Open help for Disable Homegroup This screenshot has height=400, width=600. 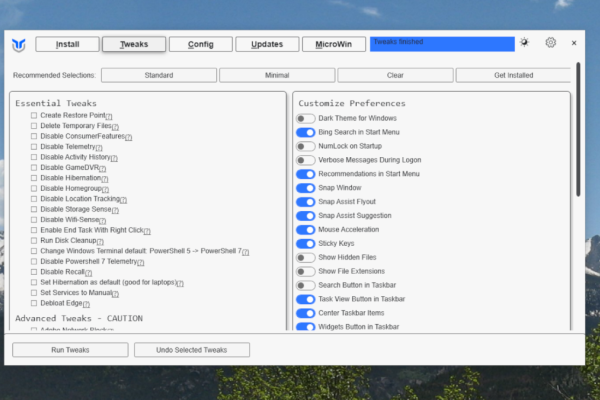tap(106, 189)
